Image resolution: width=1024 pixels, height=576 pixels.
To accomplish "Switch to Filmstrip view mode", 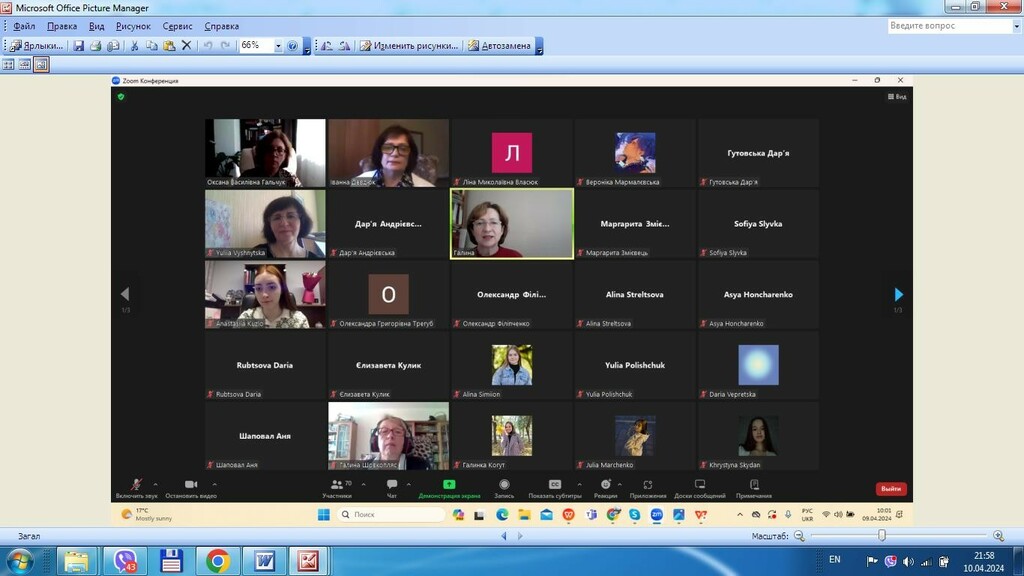I will (x=25, y=64).
